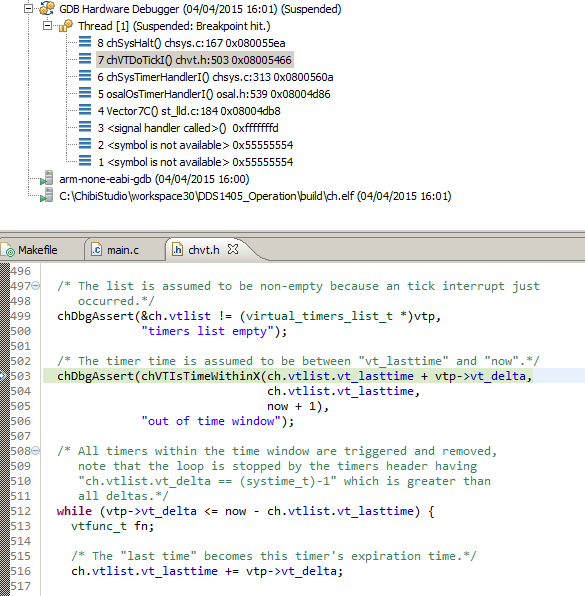585x596 pixels.
Task: Close the chvt.h tab
Action: click(x=233, y=249)
